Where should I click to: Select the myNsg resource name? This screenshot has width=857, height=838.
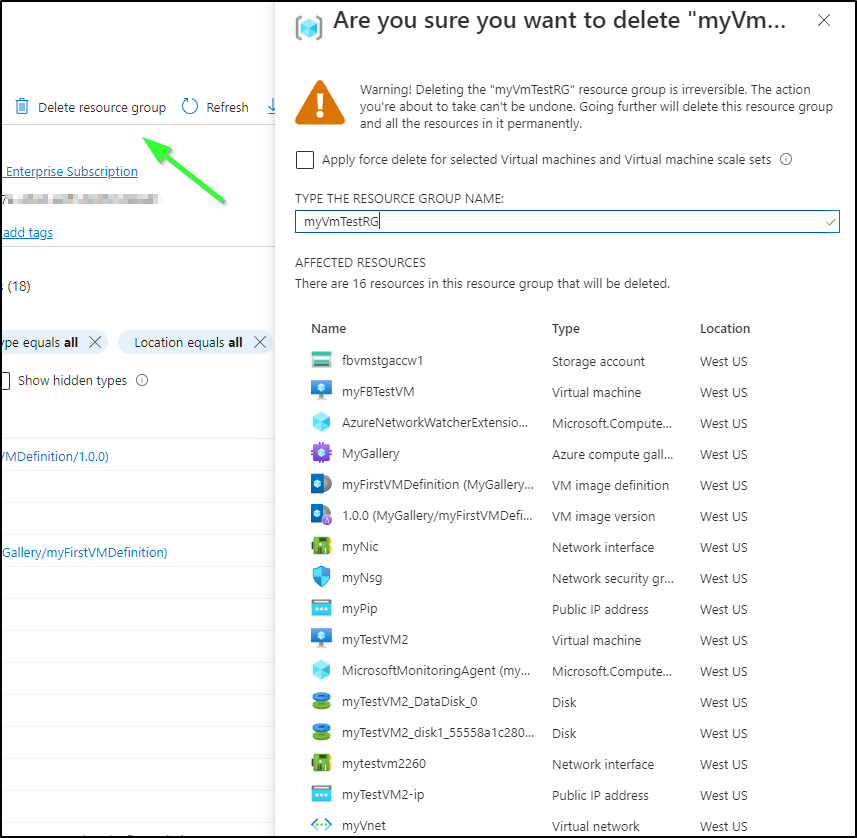click(x=362, y=577)
